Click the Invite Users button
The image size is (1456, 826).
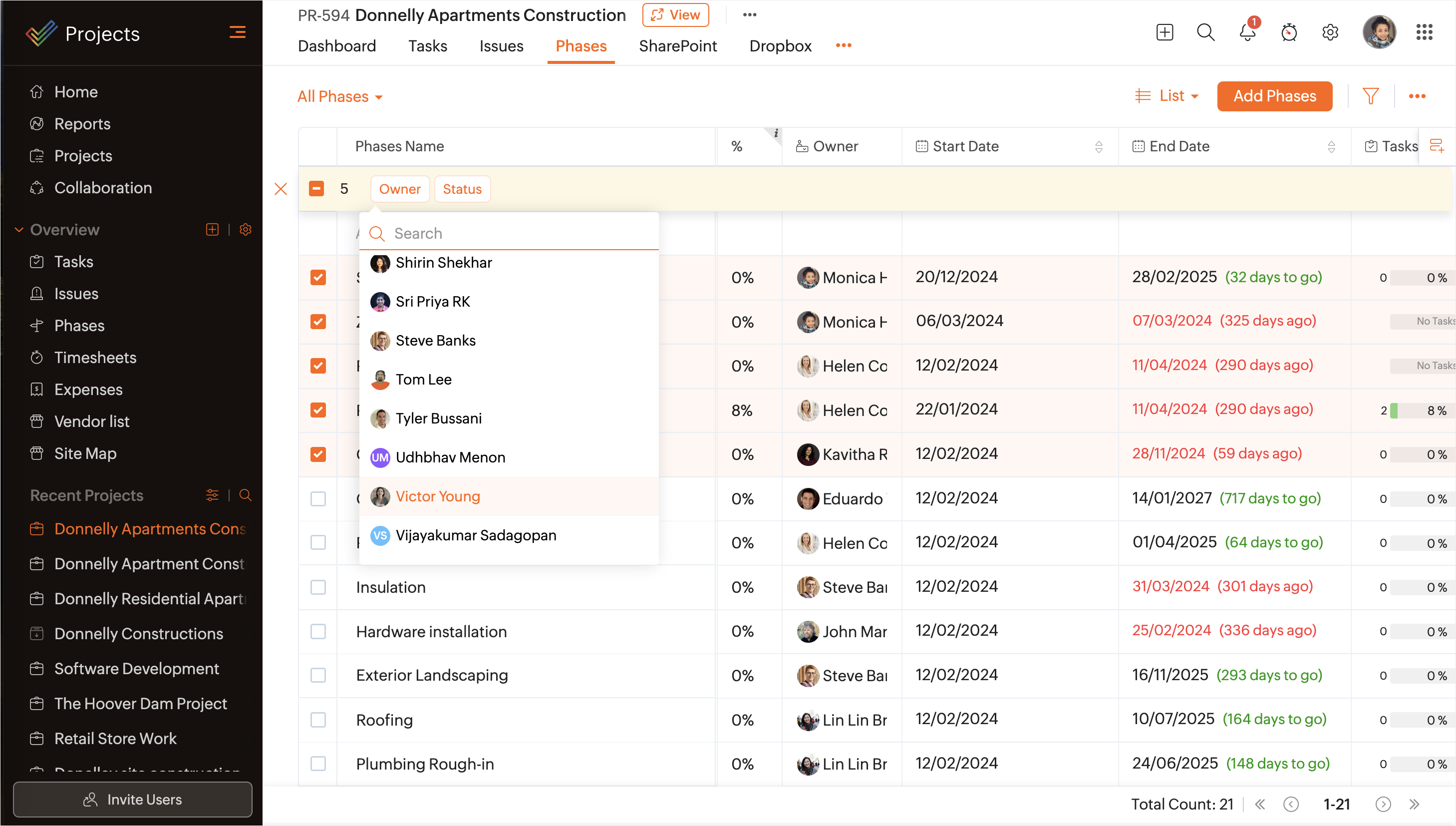click(x=133, y=800)
